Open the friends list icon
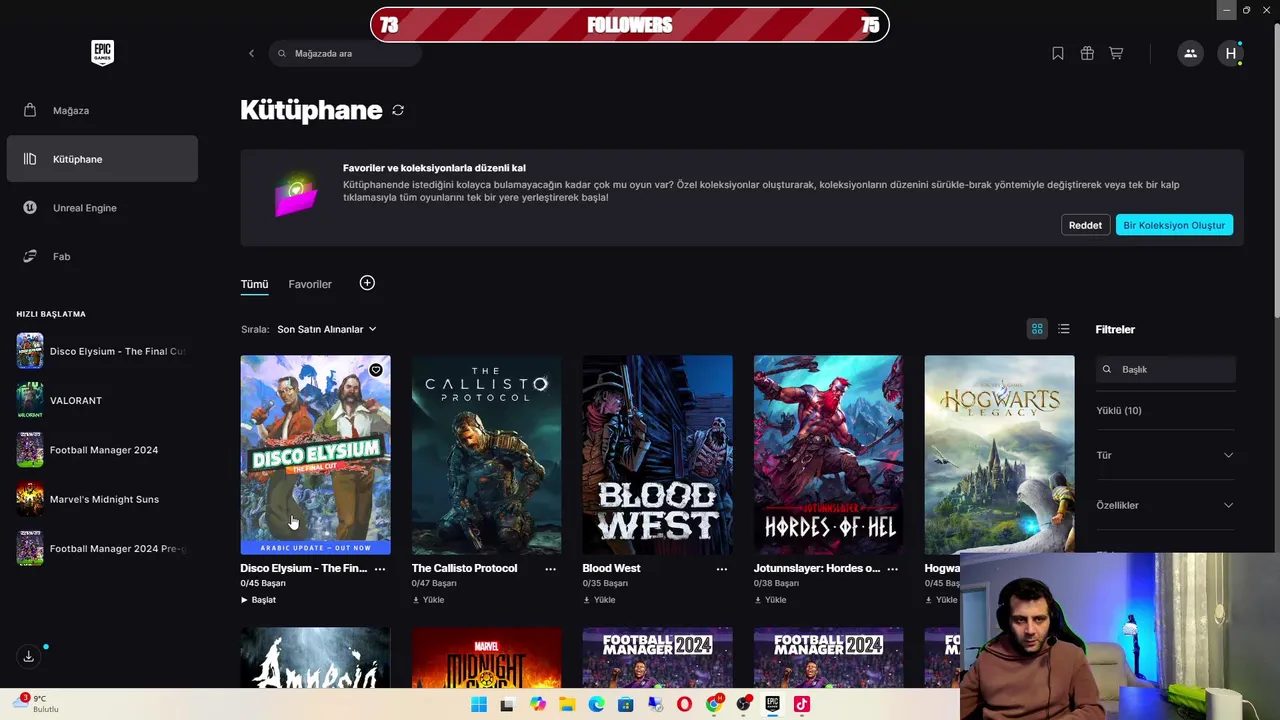The image size is (1280, 720). 1190,53
